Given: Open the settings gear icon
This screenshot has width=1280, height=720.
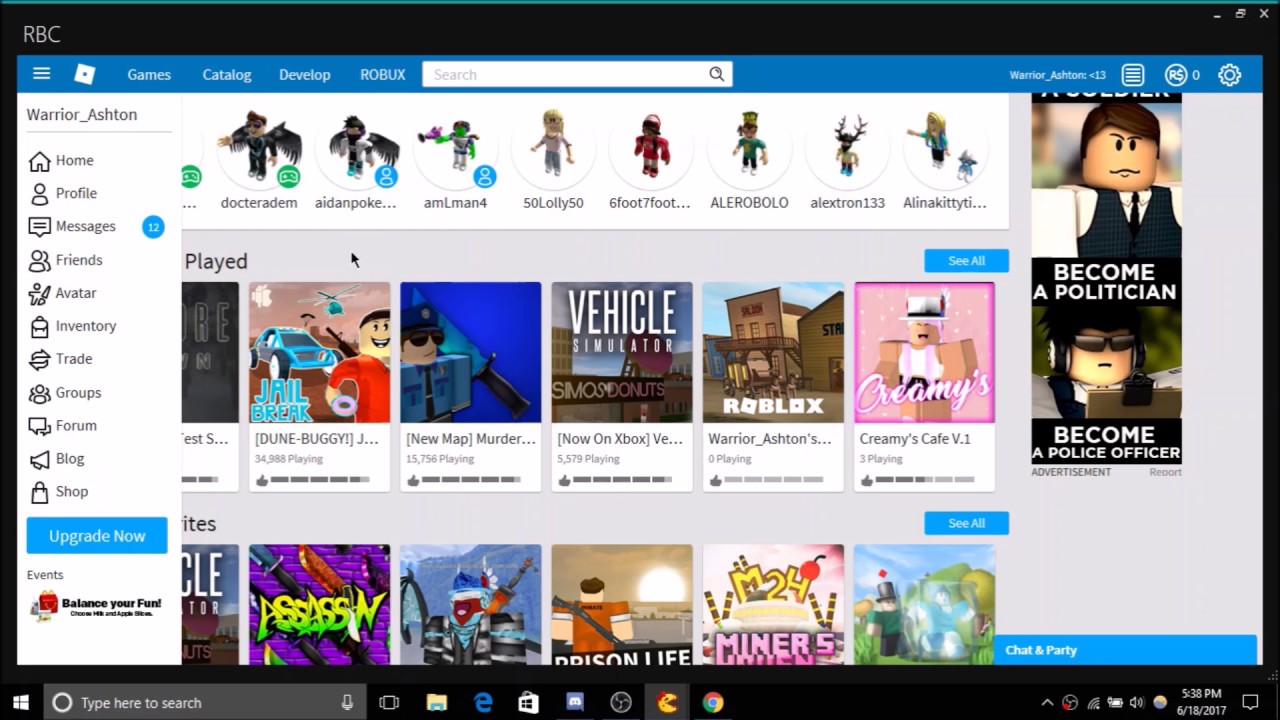Looking at the screenshot, I should 1229,75.
